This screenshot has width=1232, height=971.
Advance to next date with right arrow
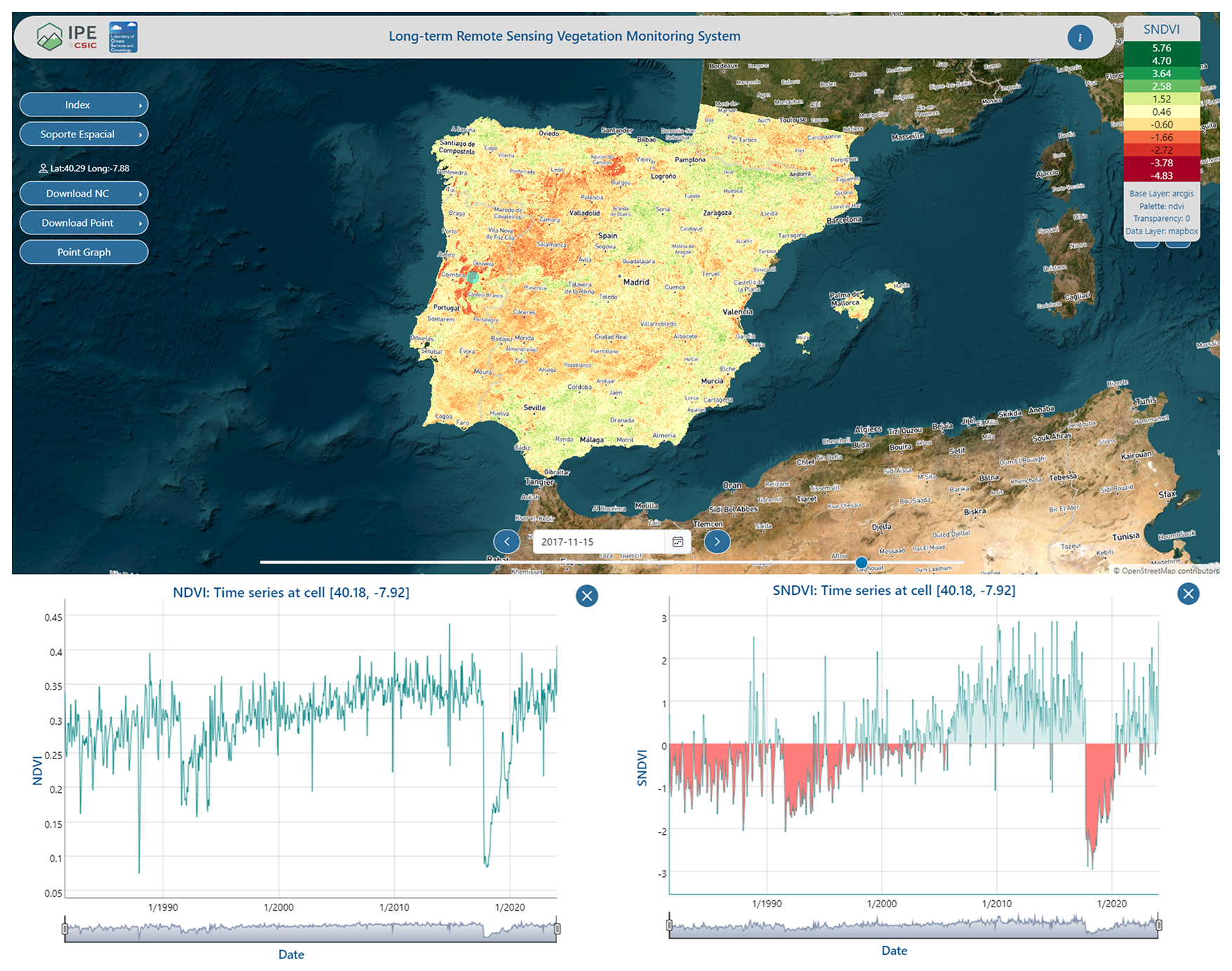pyautogui.click(x=716, y=542)
